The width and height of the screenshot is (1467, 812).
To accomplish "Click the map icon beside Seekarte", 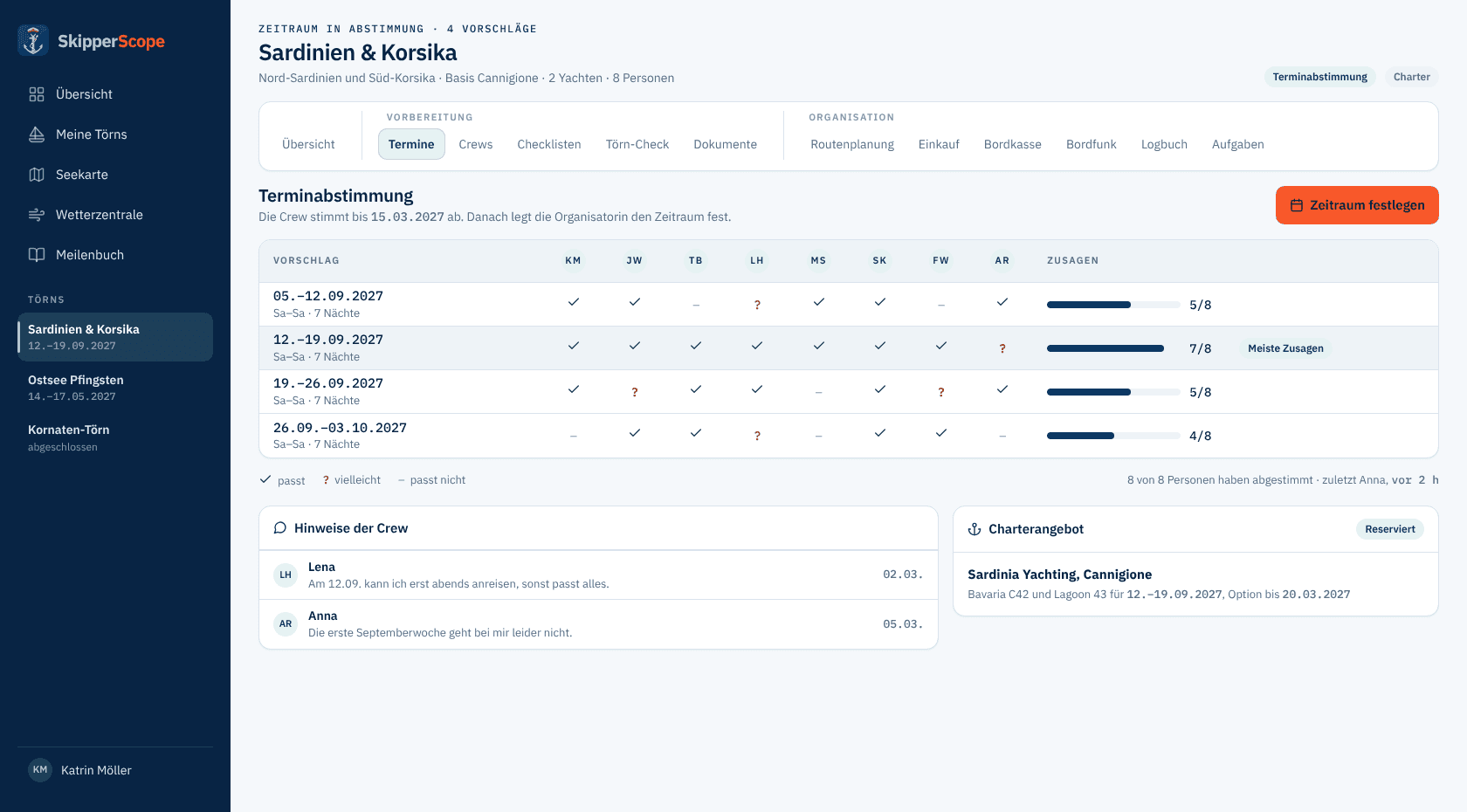I will coord(37,175).
